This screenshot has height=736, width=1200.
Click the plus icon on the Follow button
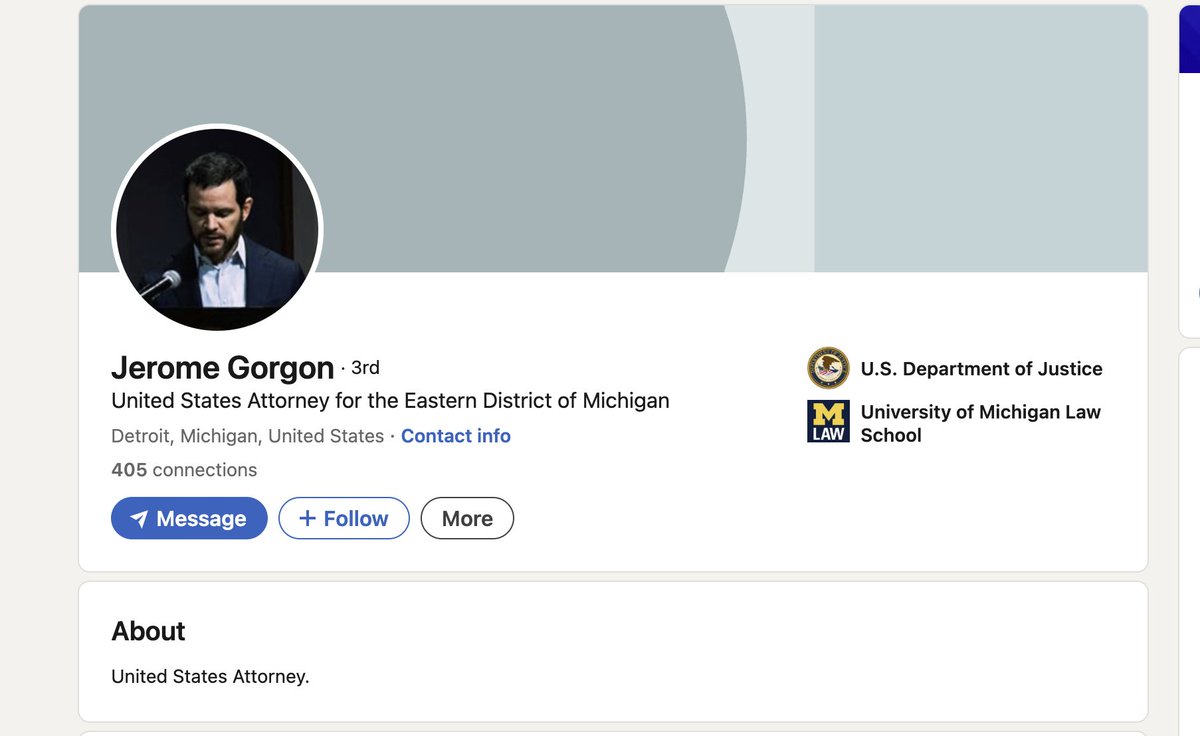tap(308, 518)
